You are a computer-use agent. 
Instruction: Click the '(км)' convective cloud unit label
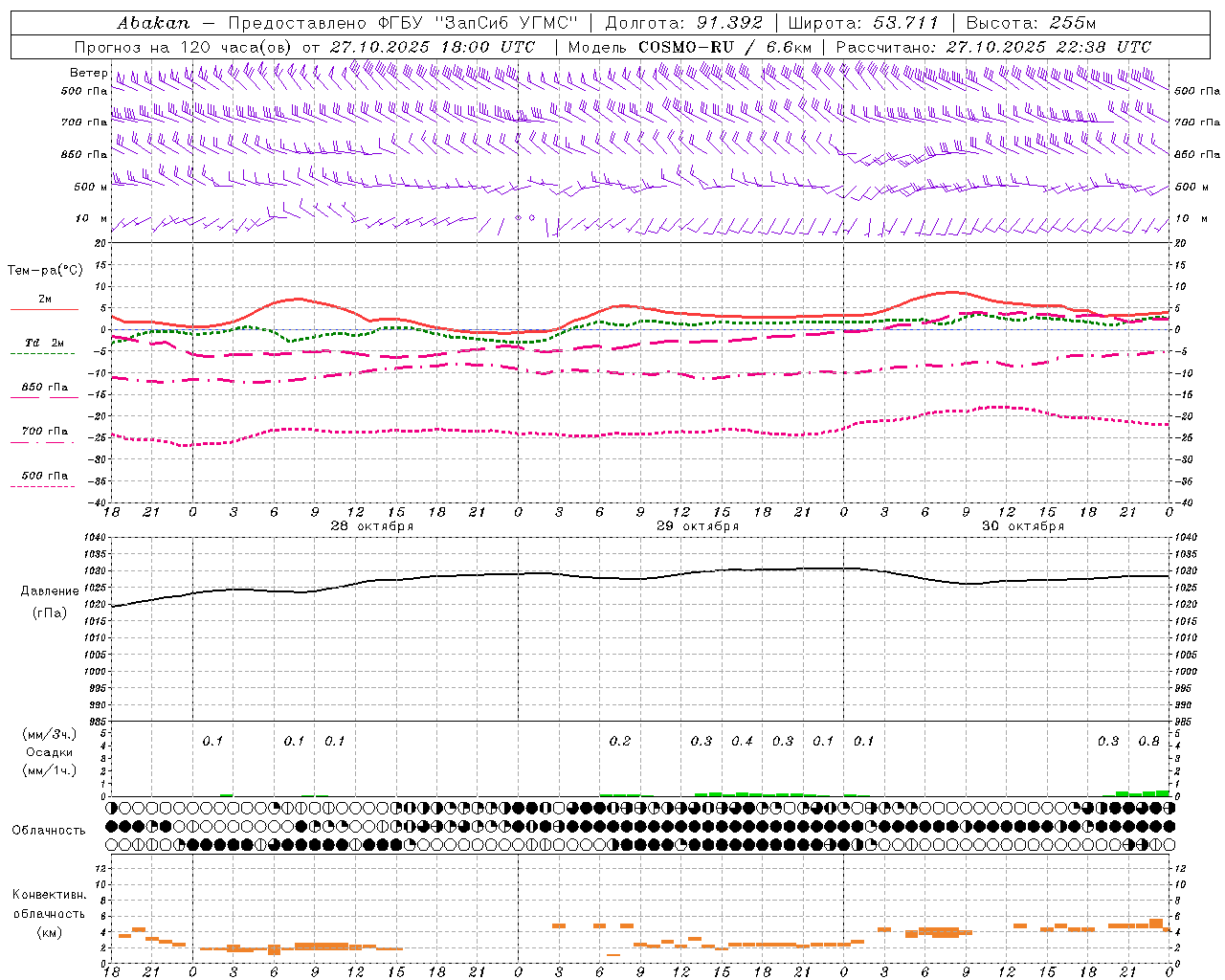tap(49, 932)
